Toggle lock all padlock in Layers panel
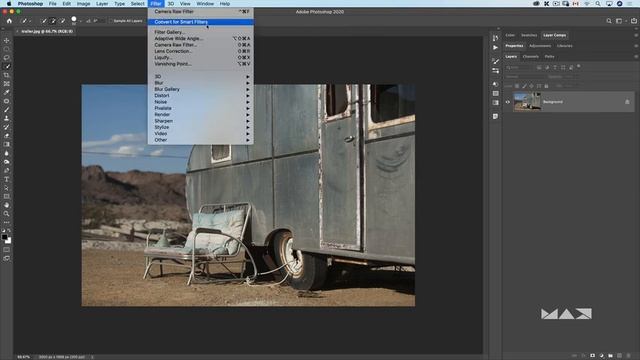 click(x=546, y=86)
